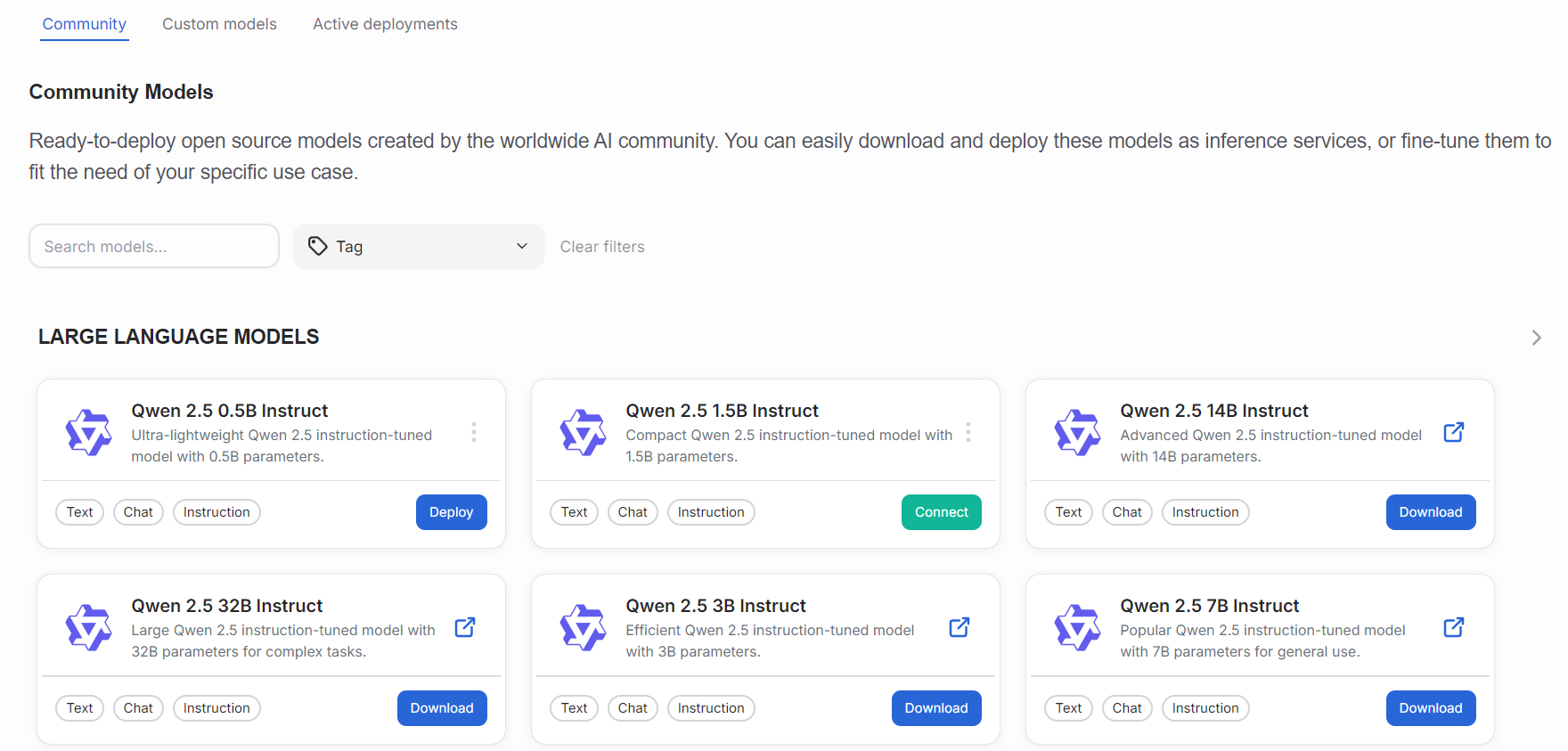This screenshot has height=751, width=1568.
Task: Open options menu for Qwen 2.5 0.5B Instruct
Action: point(474,432)
